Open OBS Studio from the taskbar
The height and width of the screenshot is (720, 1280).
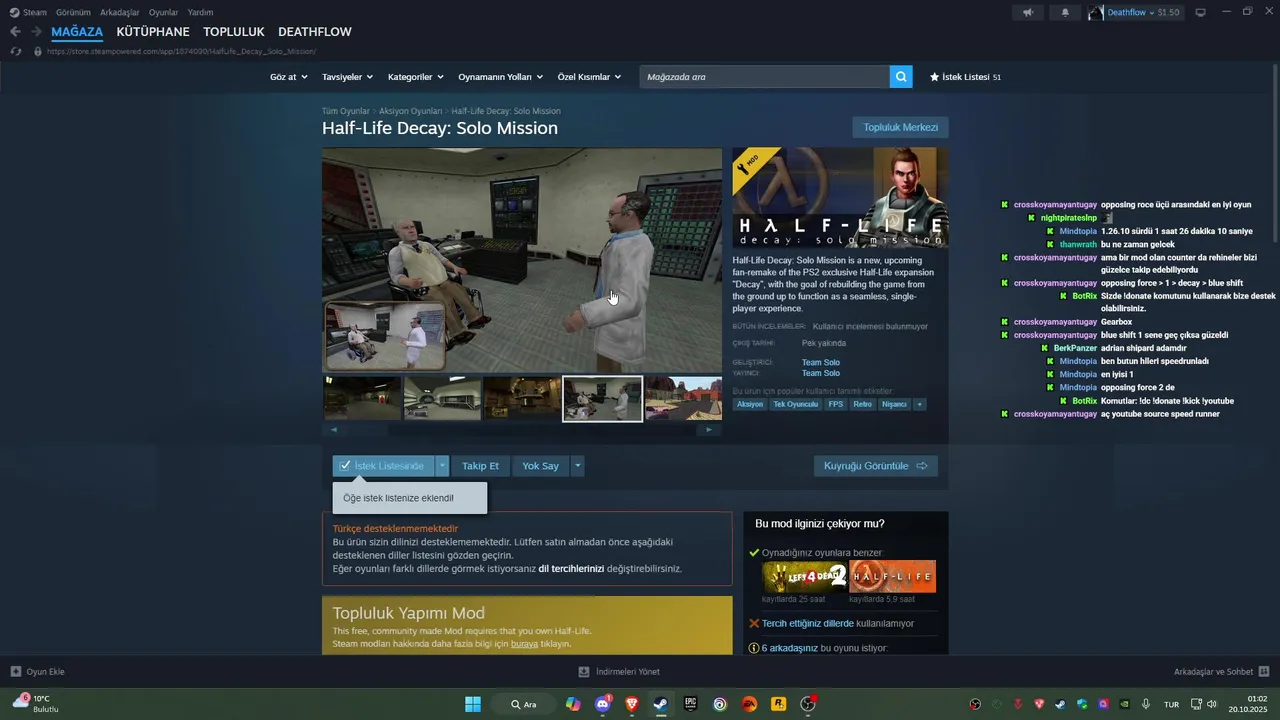click(x=808, y=704)
